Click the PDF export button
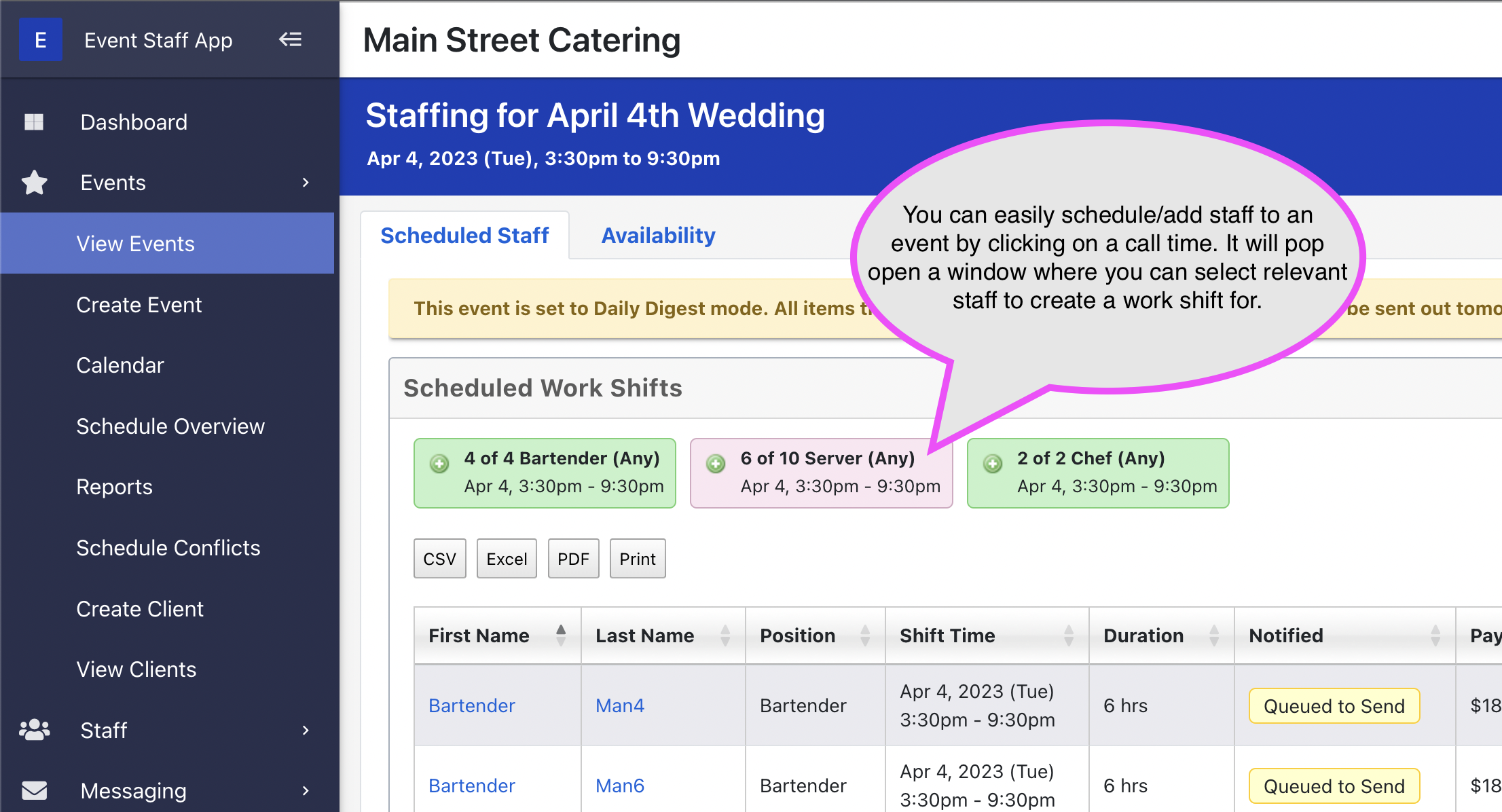This screenshot has width=1502, height=812. point(574,558)
